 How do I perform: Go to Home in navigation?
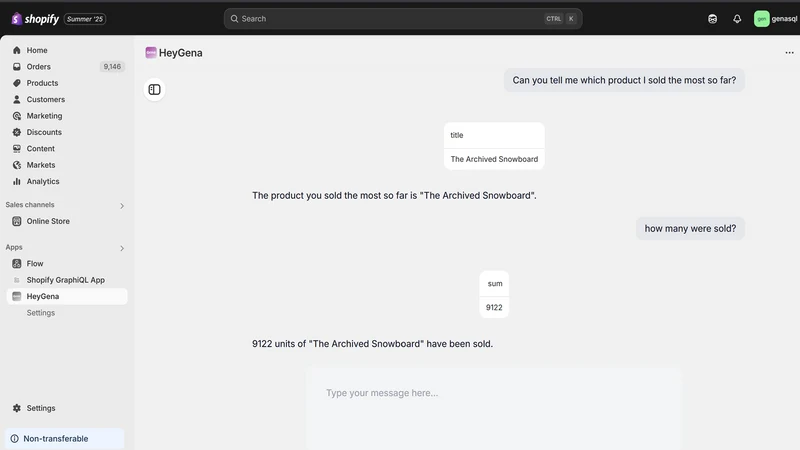pos(37,50)
